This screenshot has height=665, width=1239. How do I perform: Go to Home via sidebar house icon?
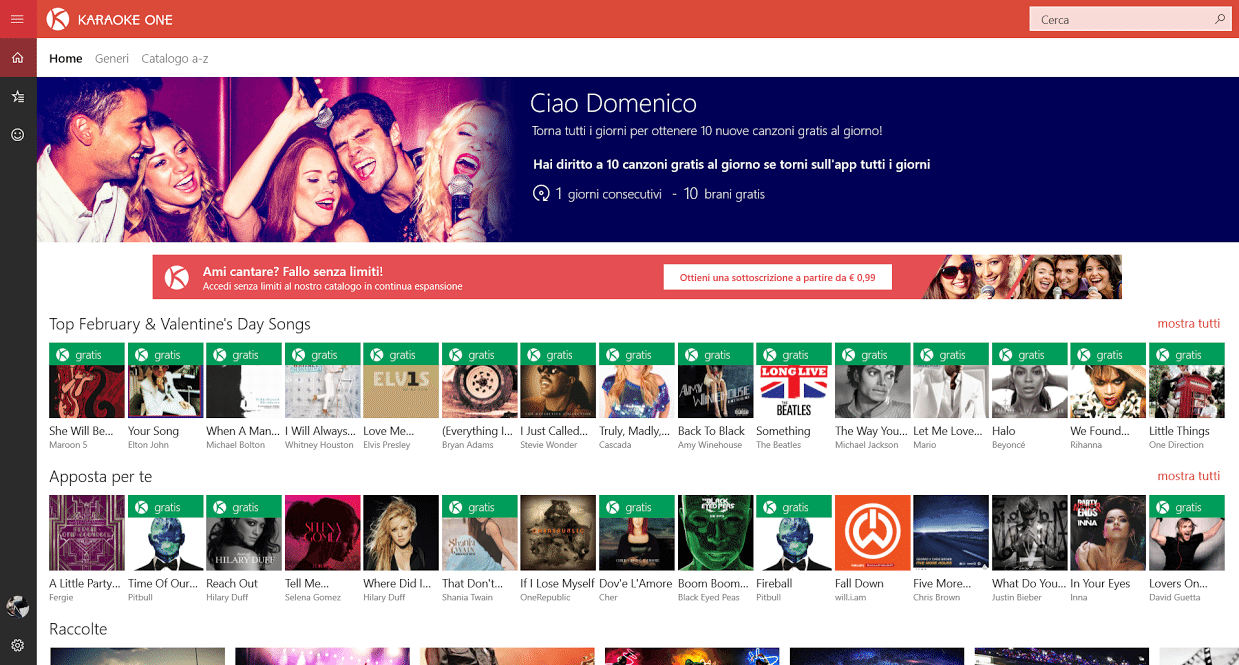coord(17,58)
